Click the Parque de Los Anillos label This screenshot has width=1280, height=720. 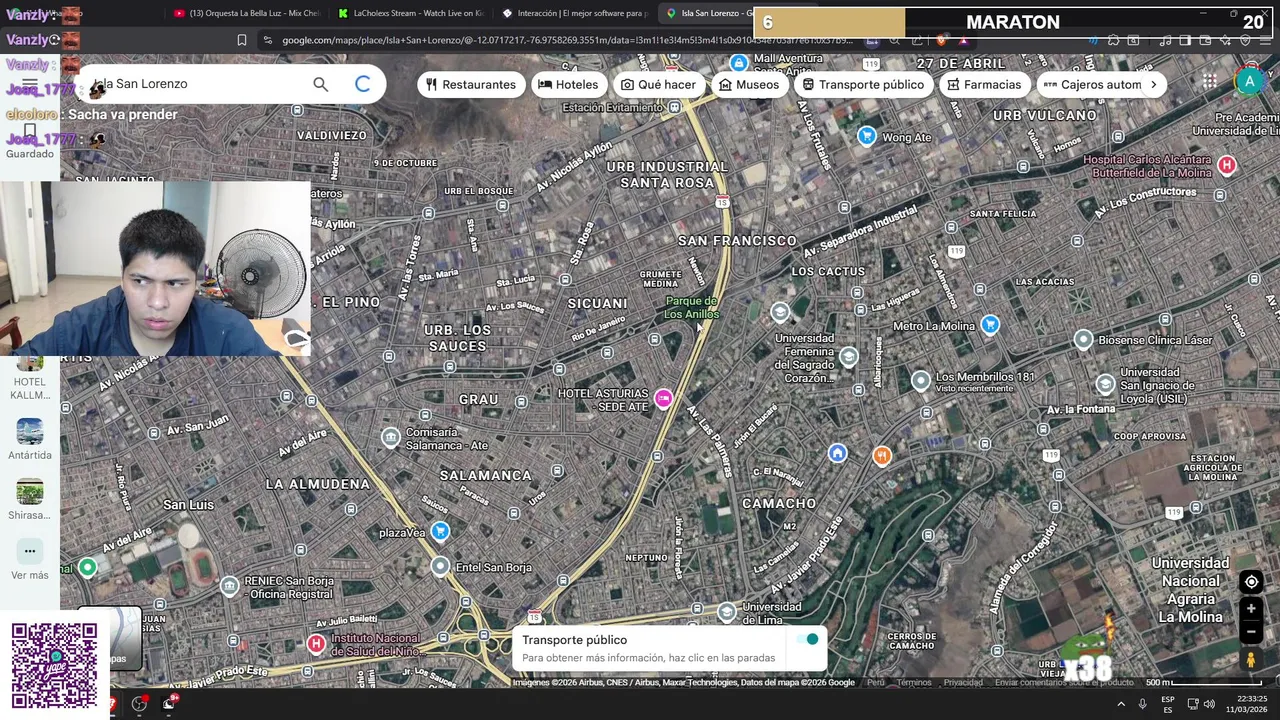pos(692,307)
